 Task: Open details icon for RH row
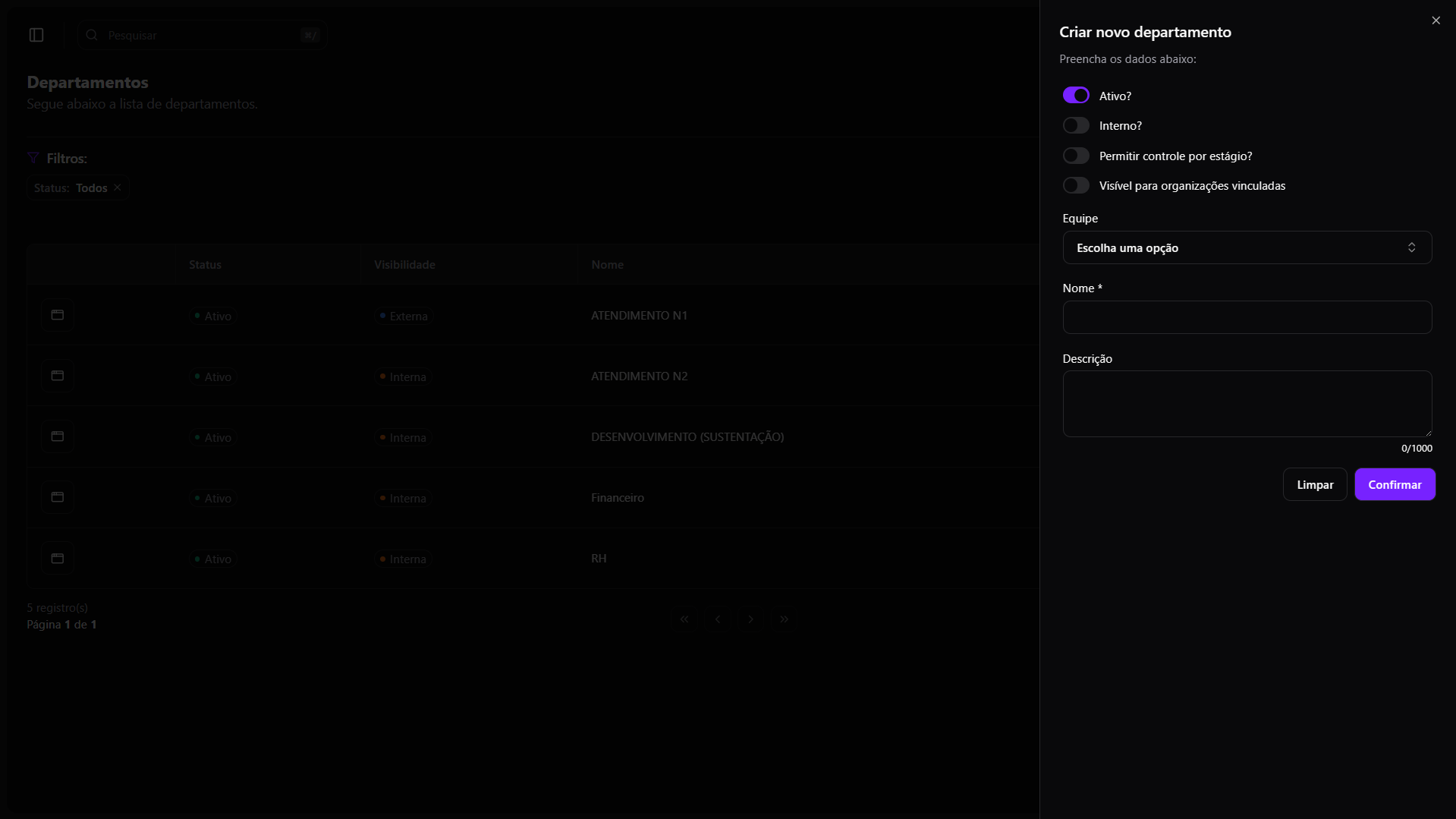pos(58,558)
